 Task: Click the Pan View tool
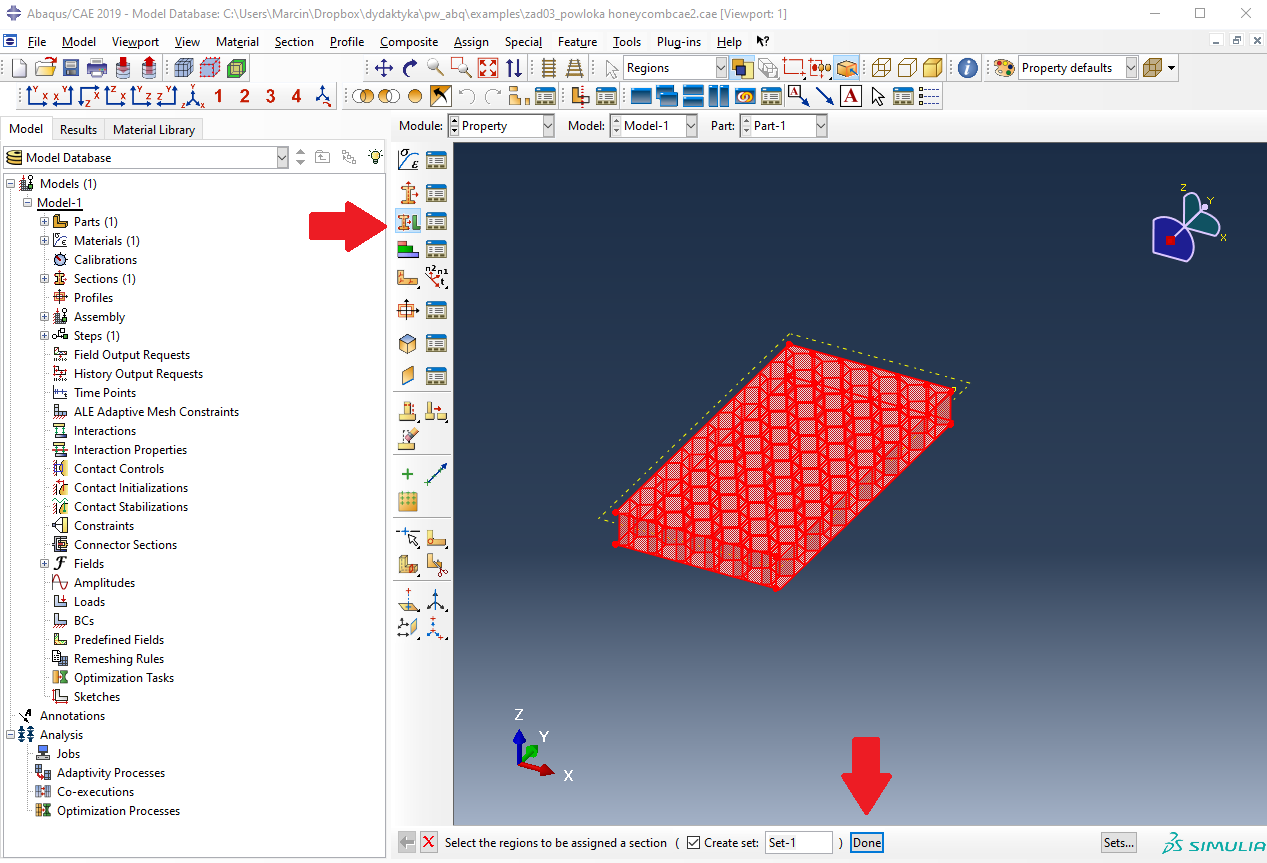pyautogui.click(x=384, y=68)
